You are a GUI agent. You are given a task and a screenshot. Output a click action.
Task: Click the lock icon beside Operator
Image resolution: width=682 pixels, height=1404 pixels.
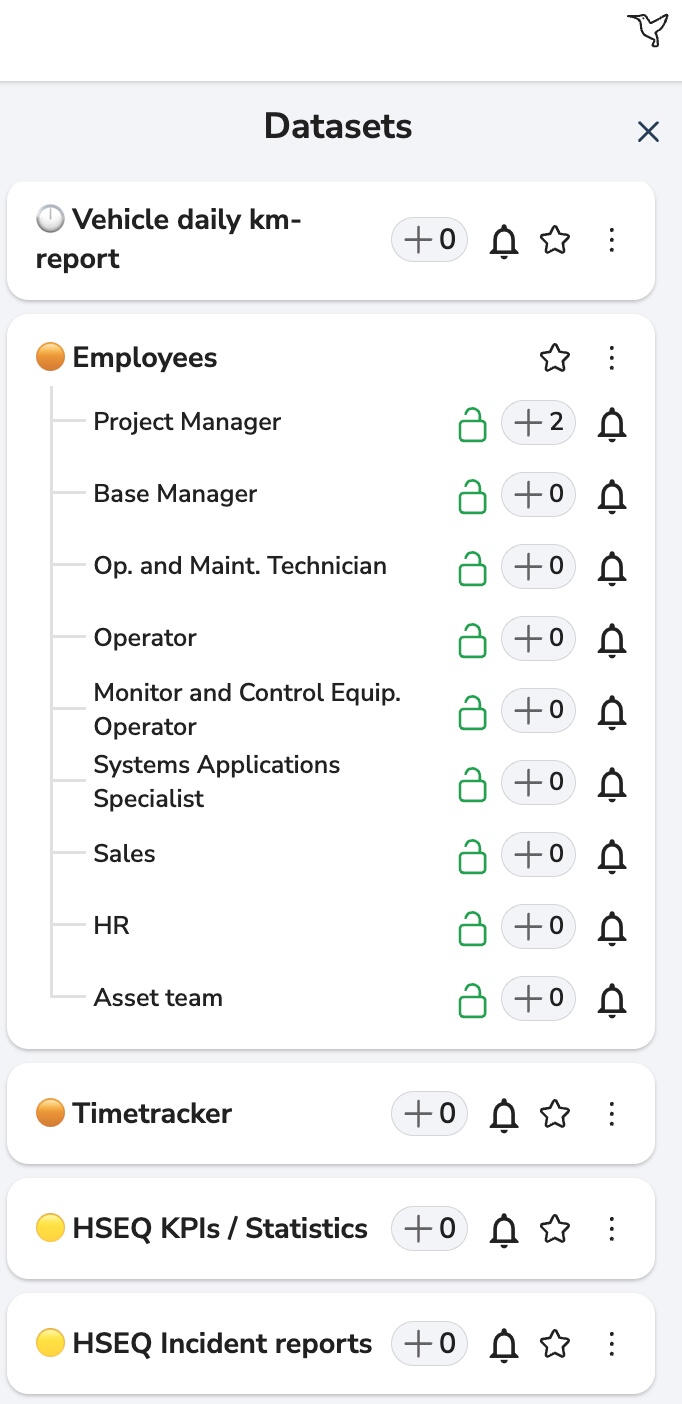472,640
